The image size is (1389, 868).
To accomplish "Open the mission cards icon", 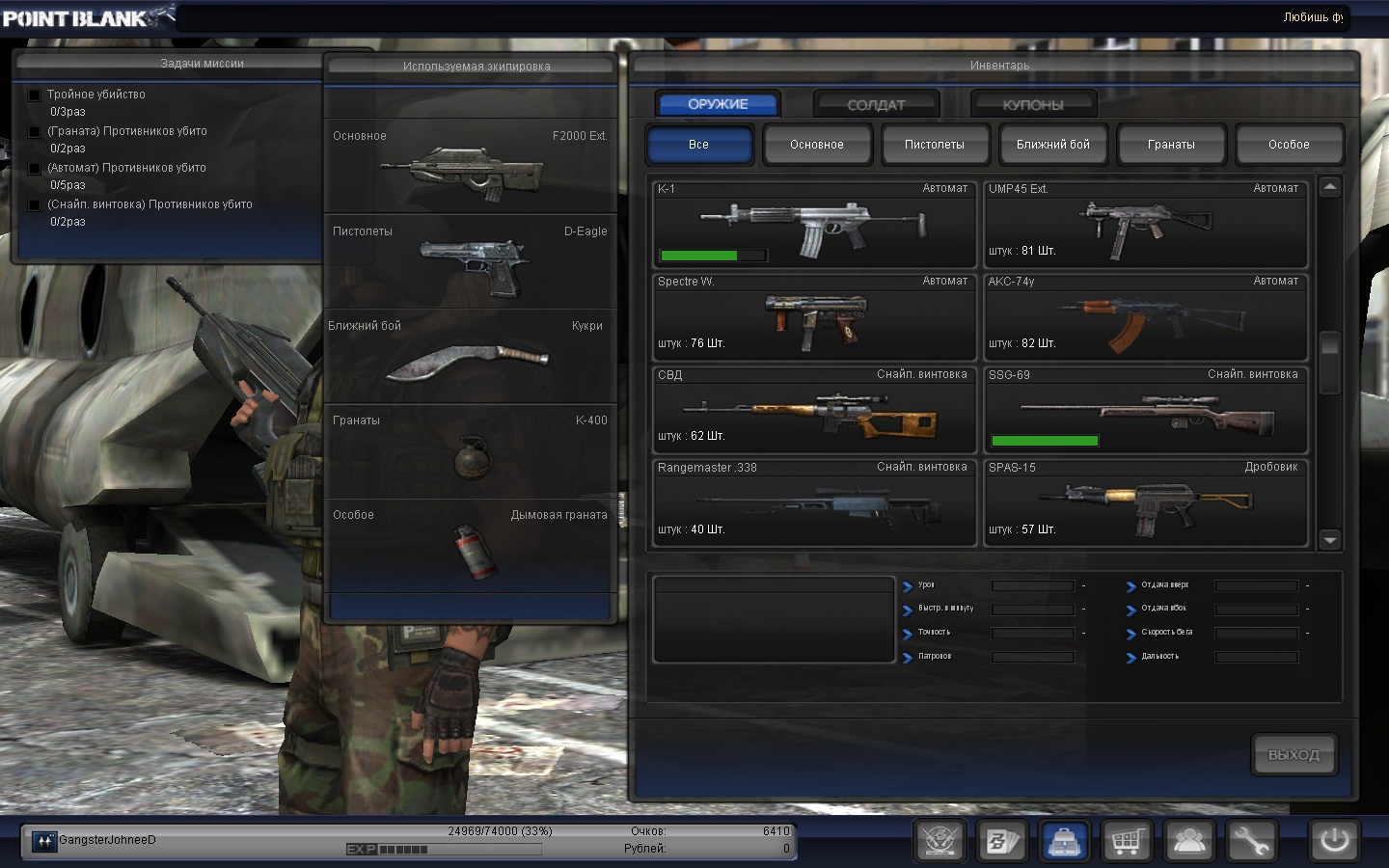I will click(1001, 841).
